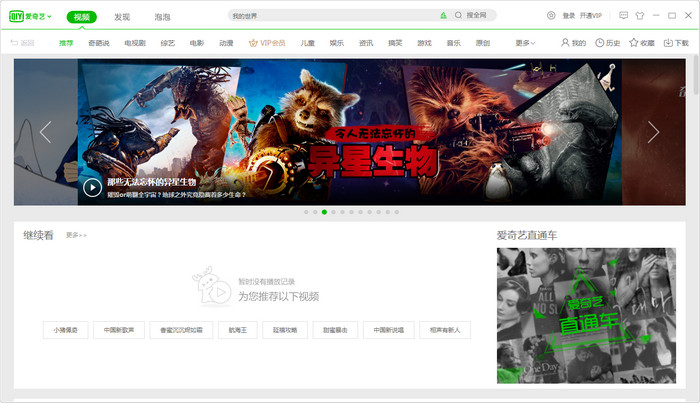
Task: Open the VIP会员 channel with crown icon
Action: [267, 43]
